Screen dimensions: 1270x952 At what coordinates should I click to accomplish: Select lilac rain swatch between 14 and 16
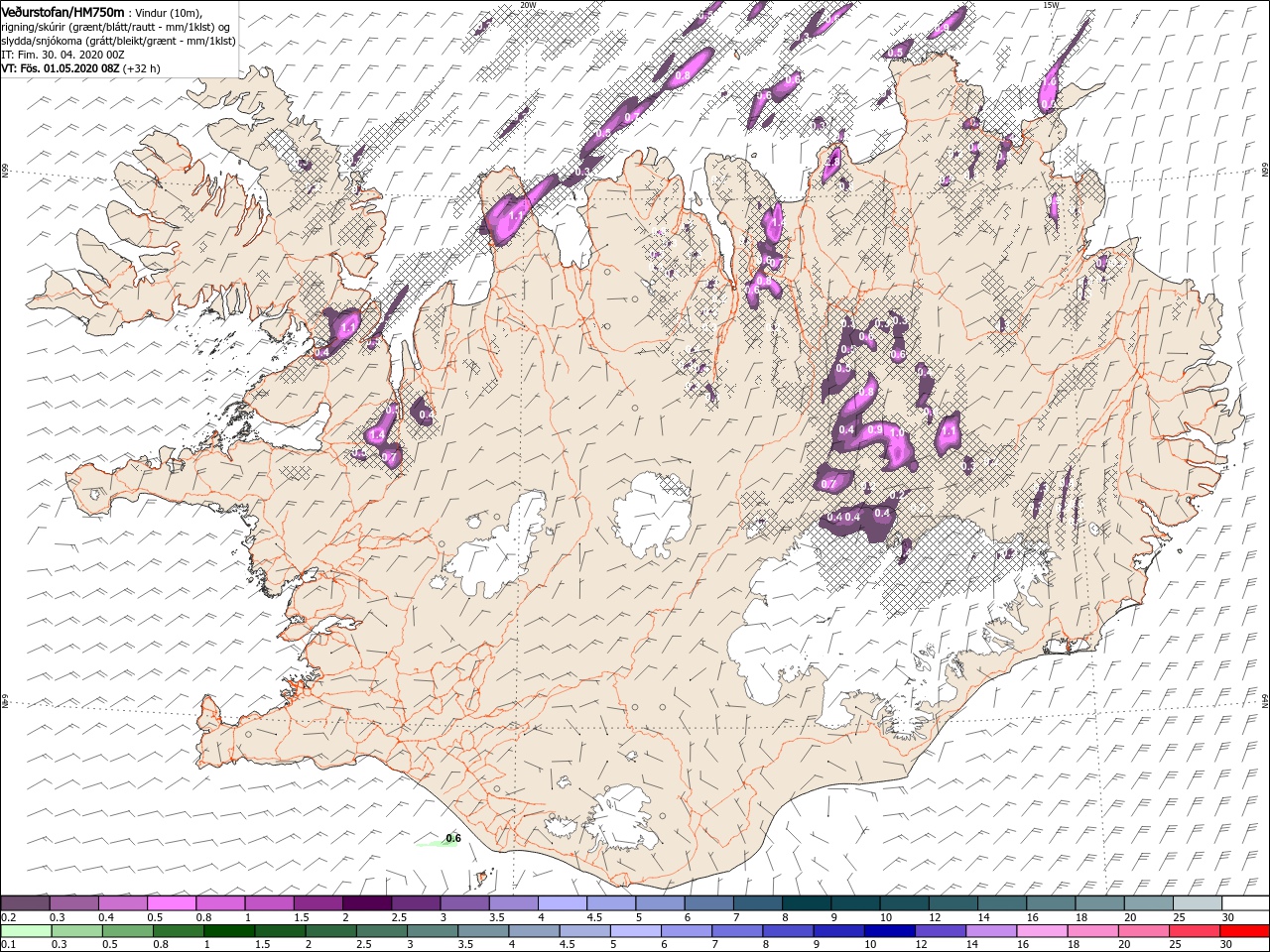989,931
